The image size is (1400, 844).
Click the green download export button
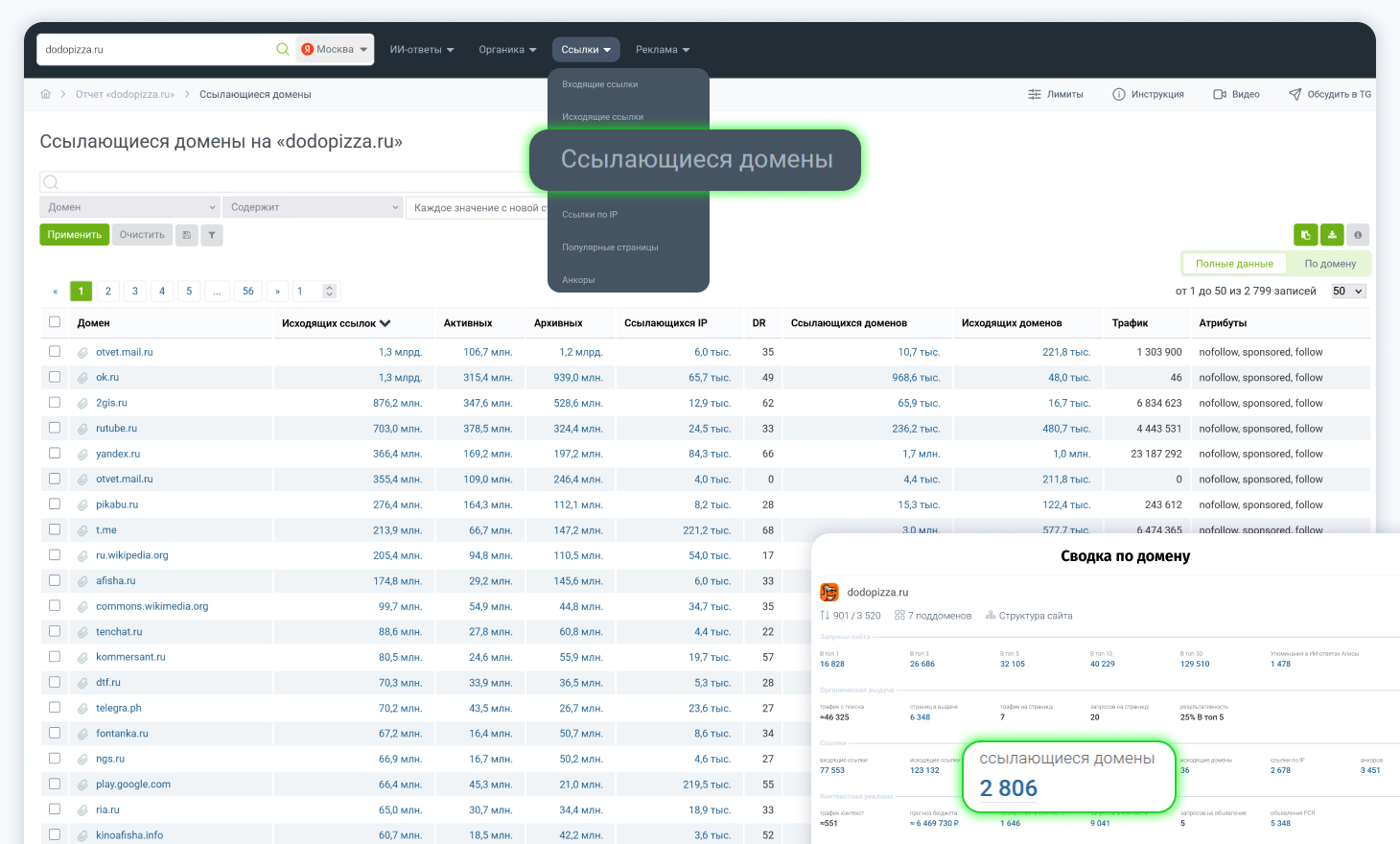point(1331,235)
